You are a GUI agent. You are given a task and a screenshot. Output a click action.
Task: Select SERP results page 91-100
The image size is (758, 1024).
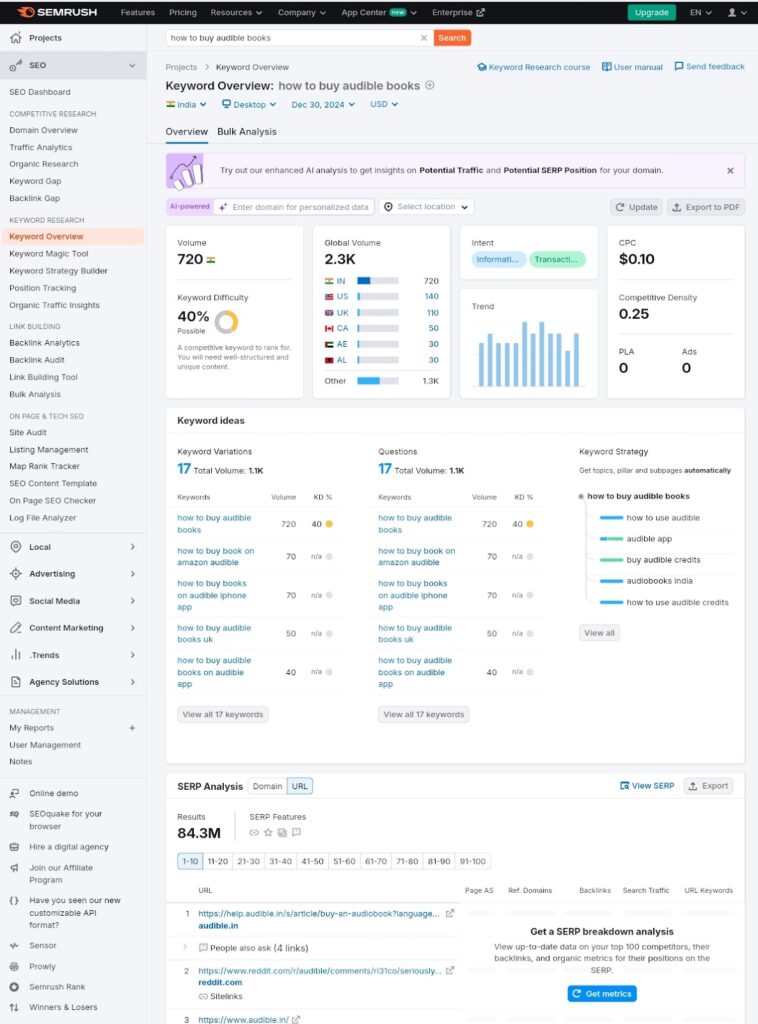click(473, 861)
